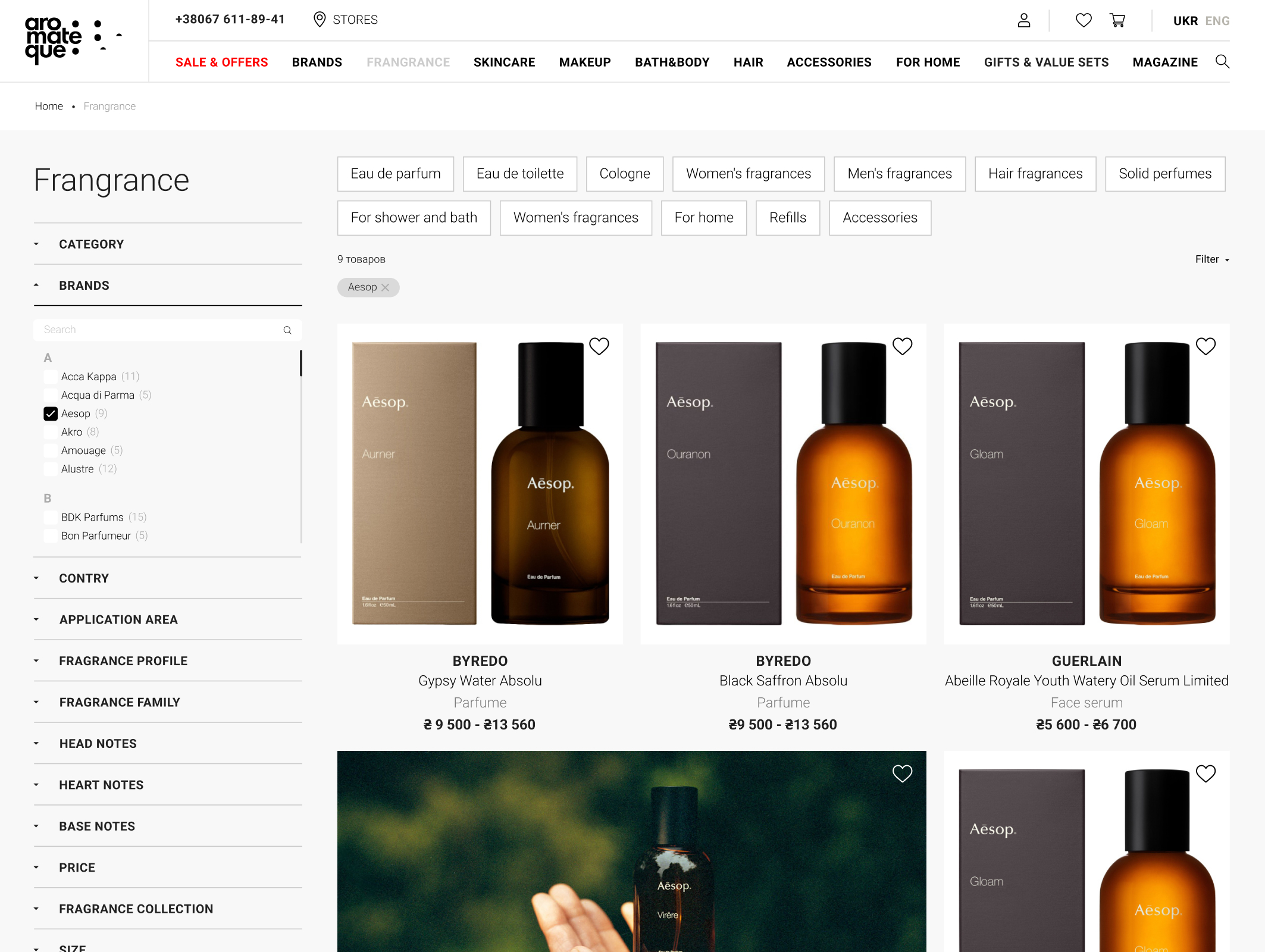Open the user account icon
The width and height of the screenshot is (1265, 952).
click(1023, 20)
